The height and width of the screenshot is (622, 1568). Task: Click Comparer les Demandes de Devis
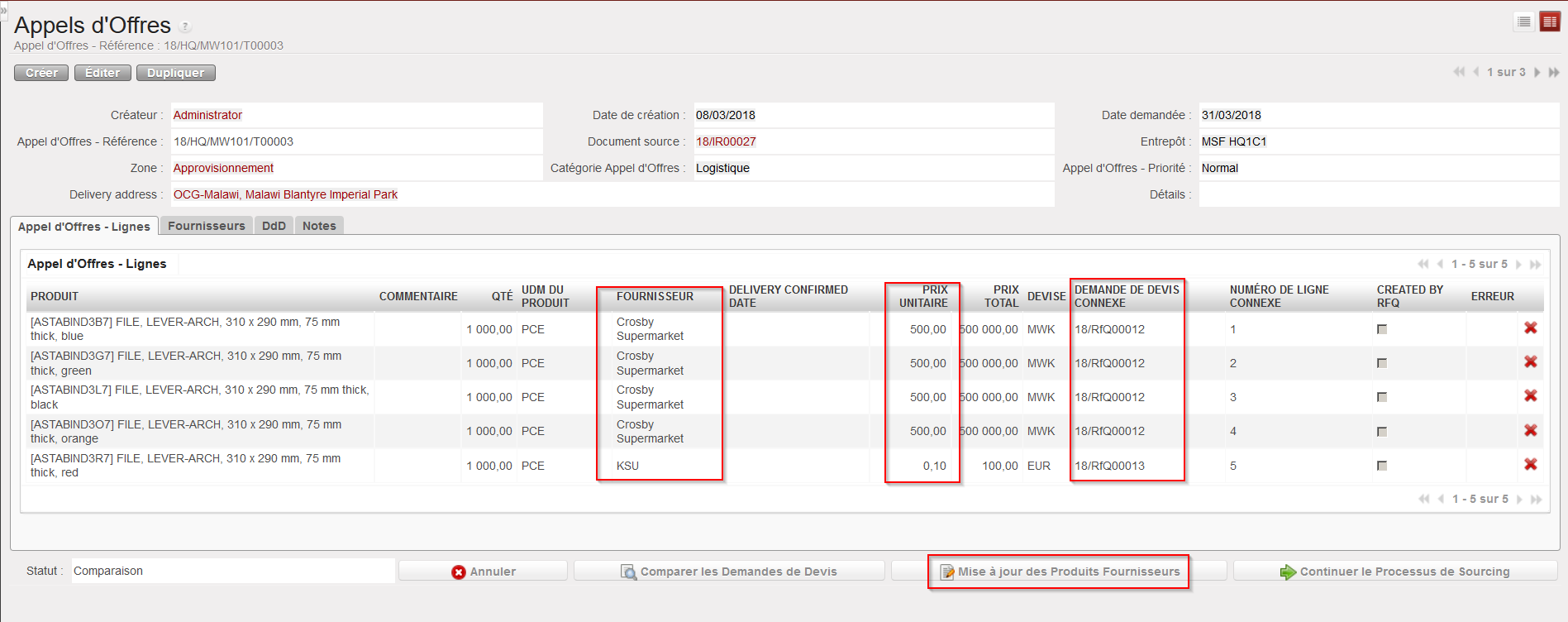point(729,572)
